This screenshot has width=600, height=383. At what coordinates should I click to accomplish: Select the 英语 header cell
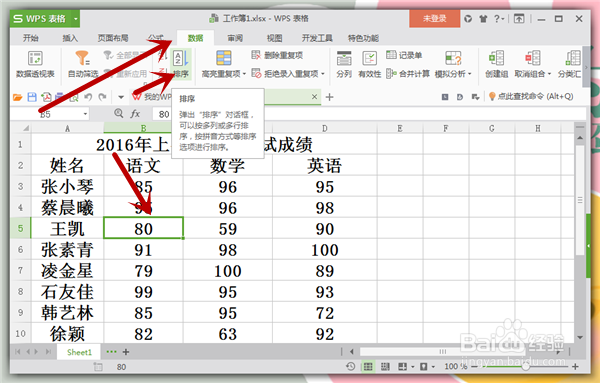324,166
